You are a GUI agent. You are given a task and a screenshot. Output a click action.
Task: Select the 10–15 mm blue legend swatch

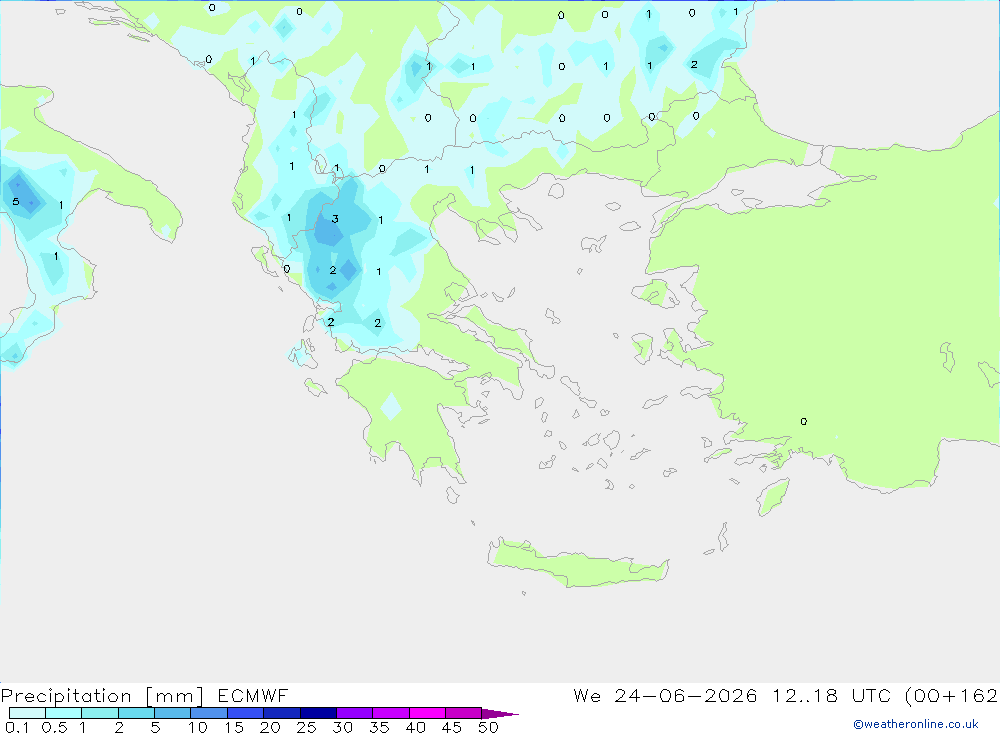coord(209,713)
